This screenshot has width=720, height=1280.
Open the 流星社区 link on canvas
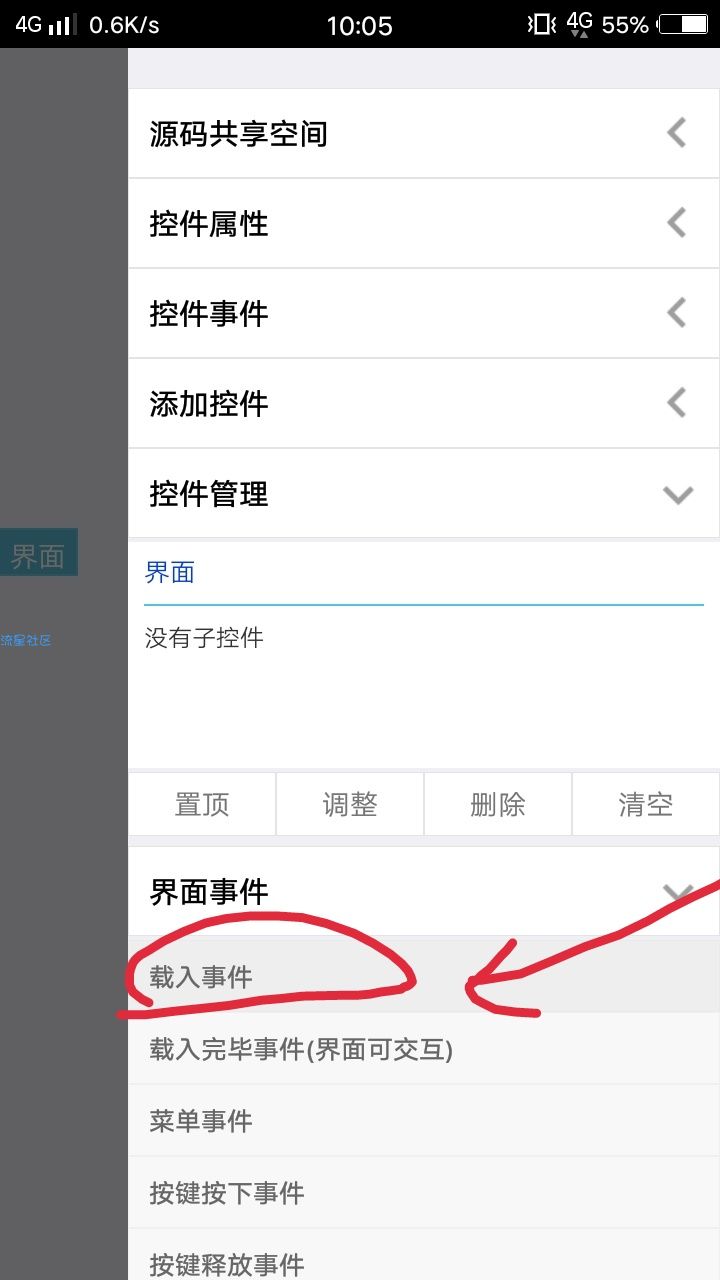coord(26,640)
